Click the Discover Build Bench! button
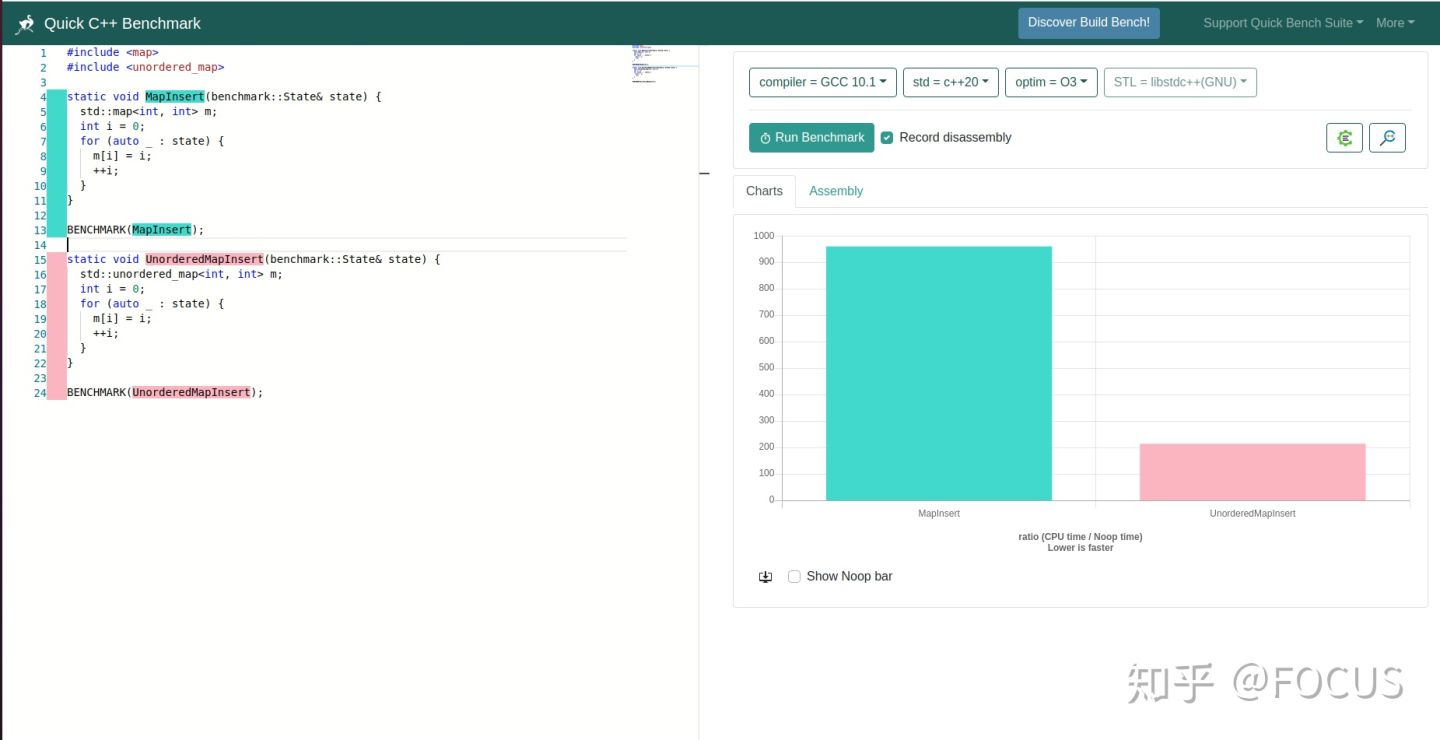 point(1089,23)
